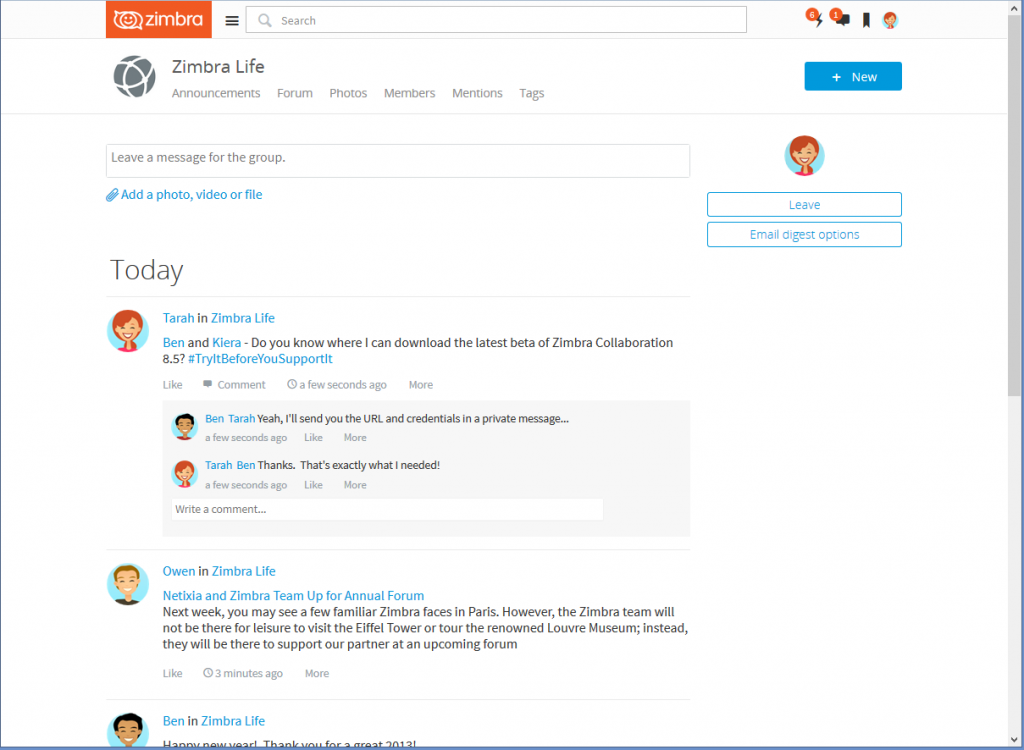Click the Kiera mention link
This screenshot has height=750, width=1024.
(x=227, y=342)
